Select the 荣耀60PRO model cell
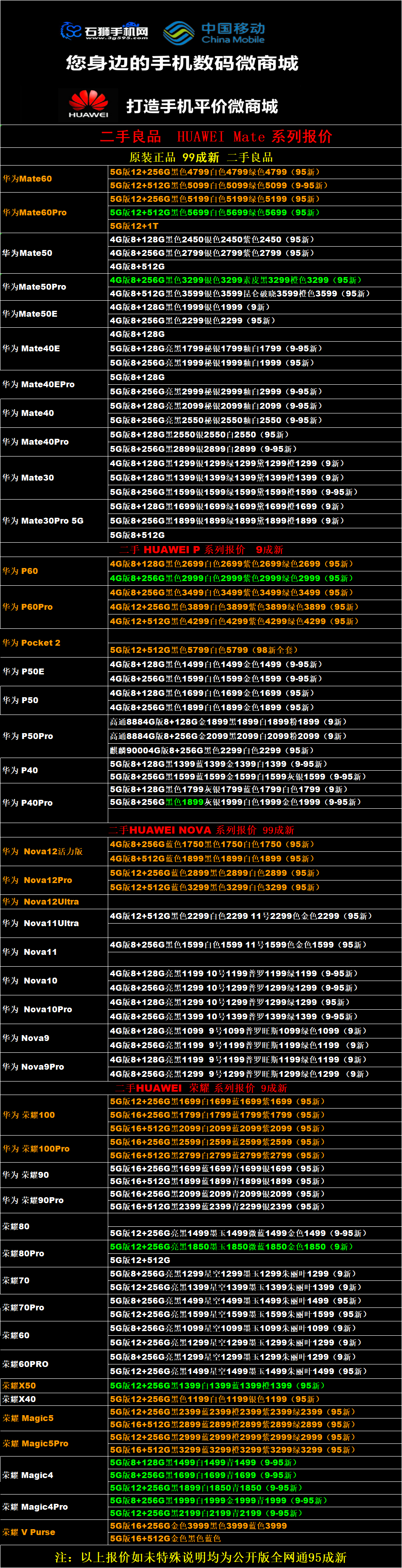 54,1364
